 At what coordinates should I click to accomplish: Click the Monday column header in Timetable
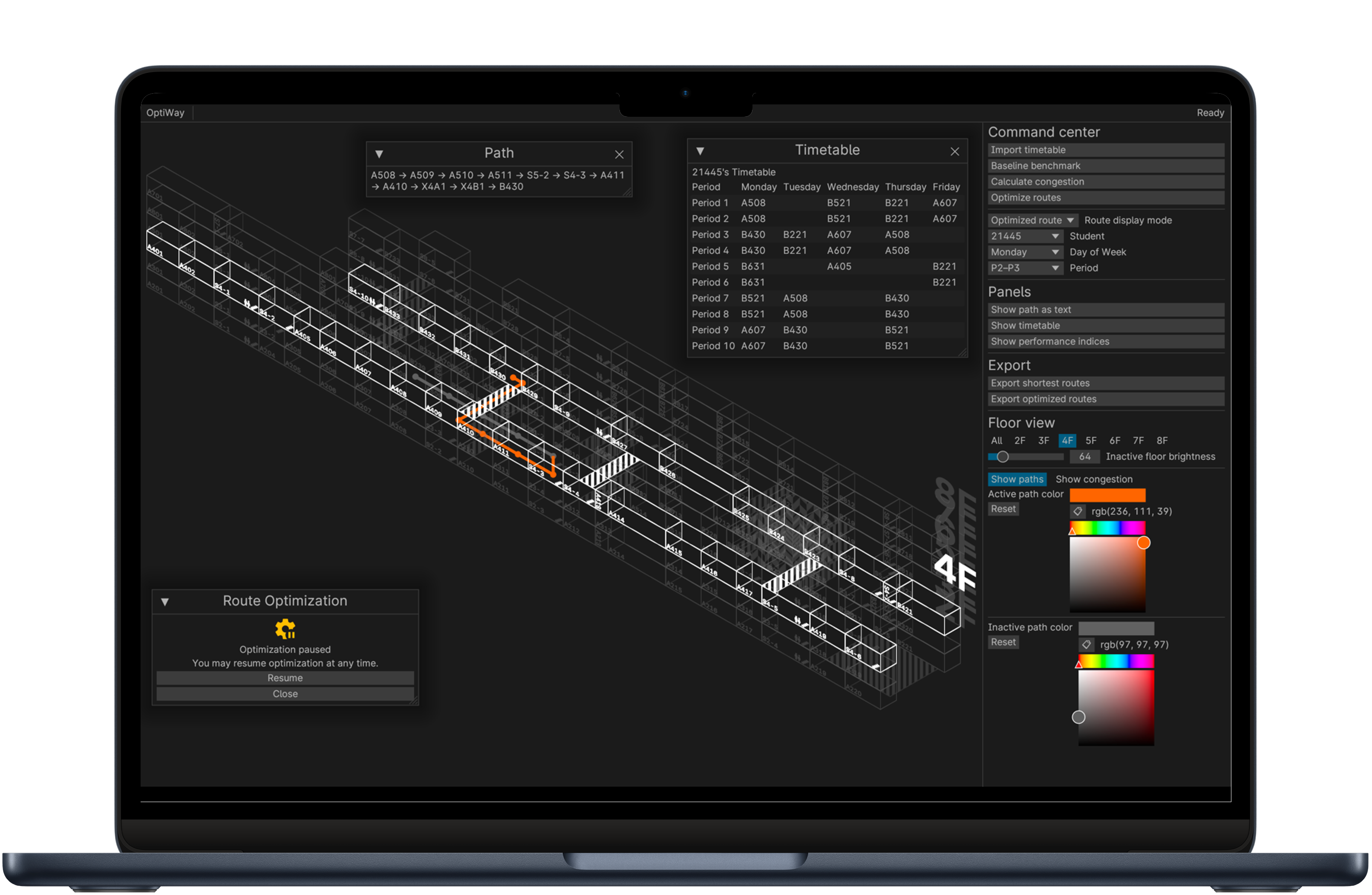[758, 187]
